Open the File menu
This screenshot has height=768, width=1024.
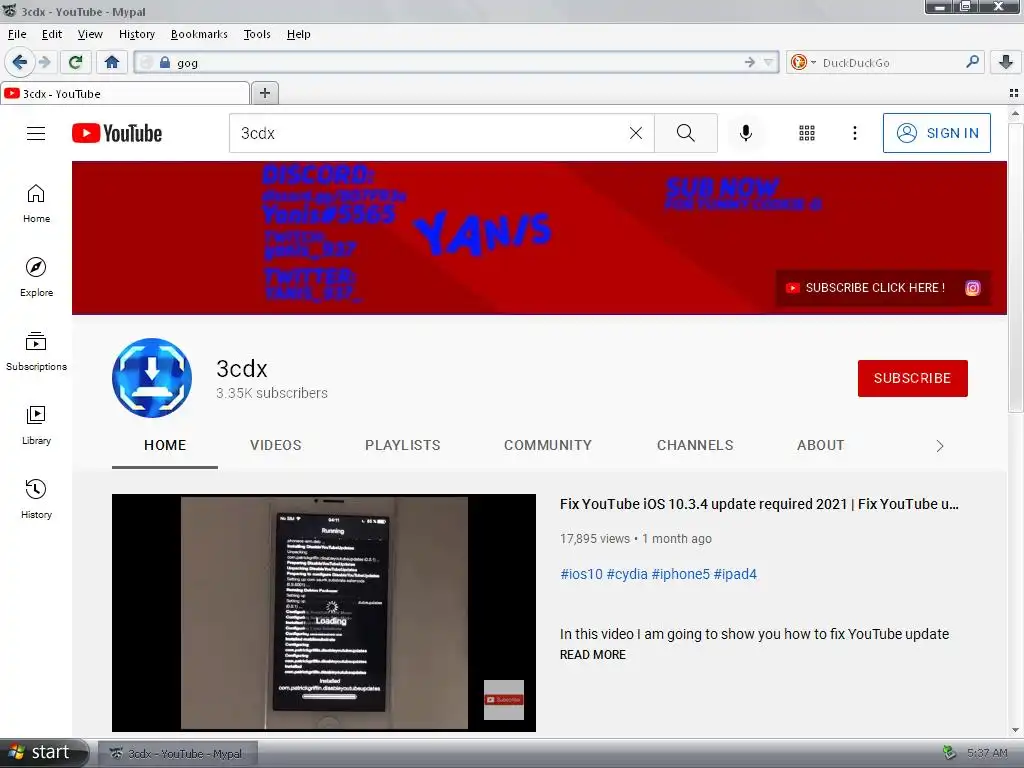pyautogui.click(x=17, y=34)
